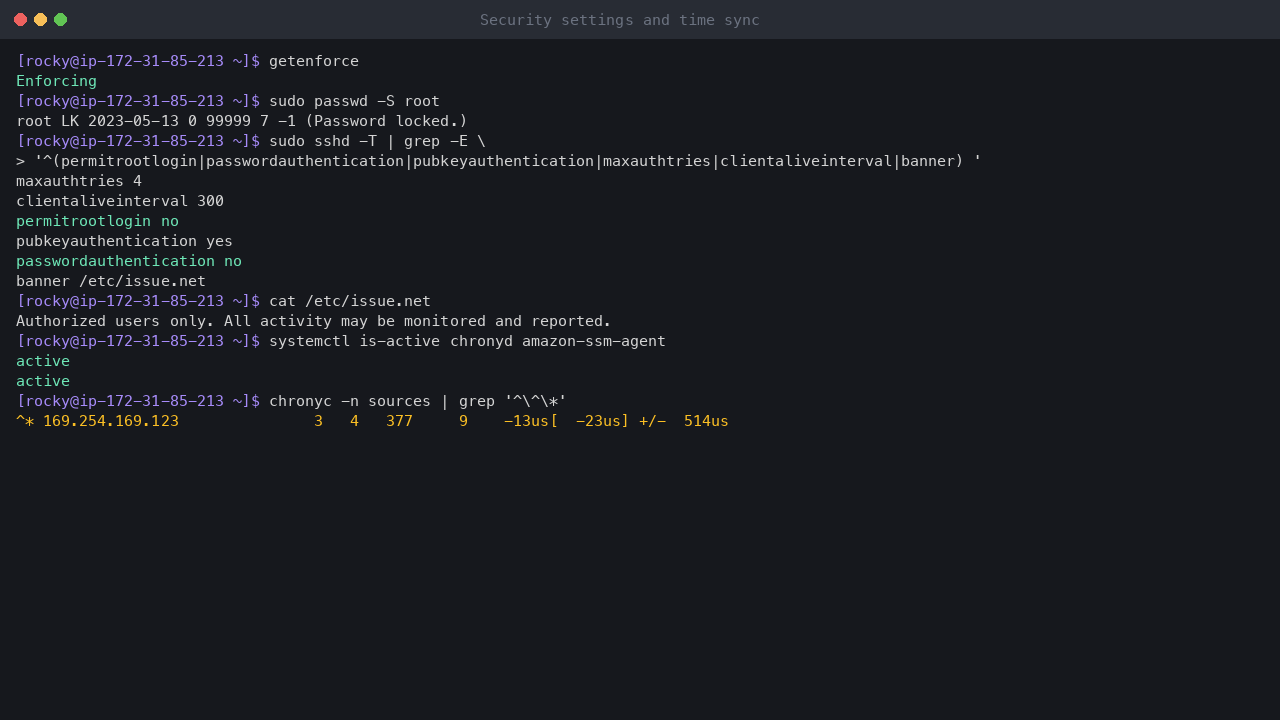Click the 'chronyc -n sources' command
Viewport: 1280px width, 720px height.
(418, 401)
